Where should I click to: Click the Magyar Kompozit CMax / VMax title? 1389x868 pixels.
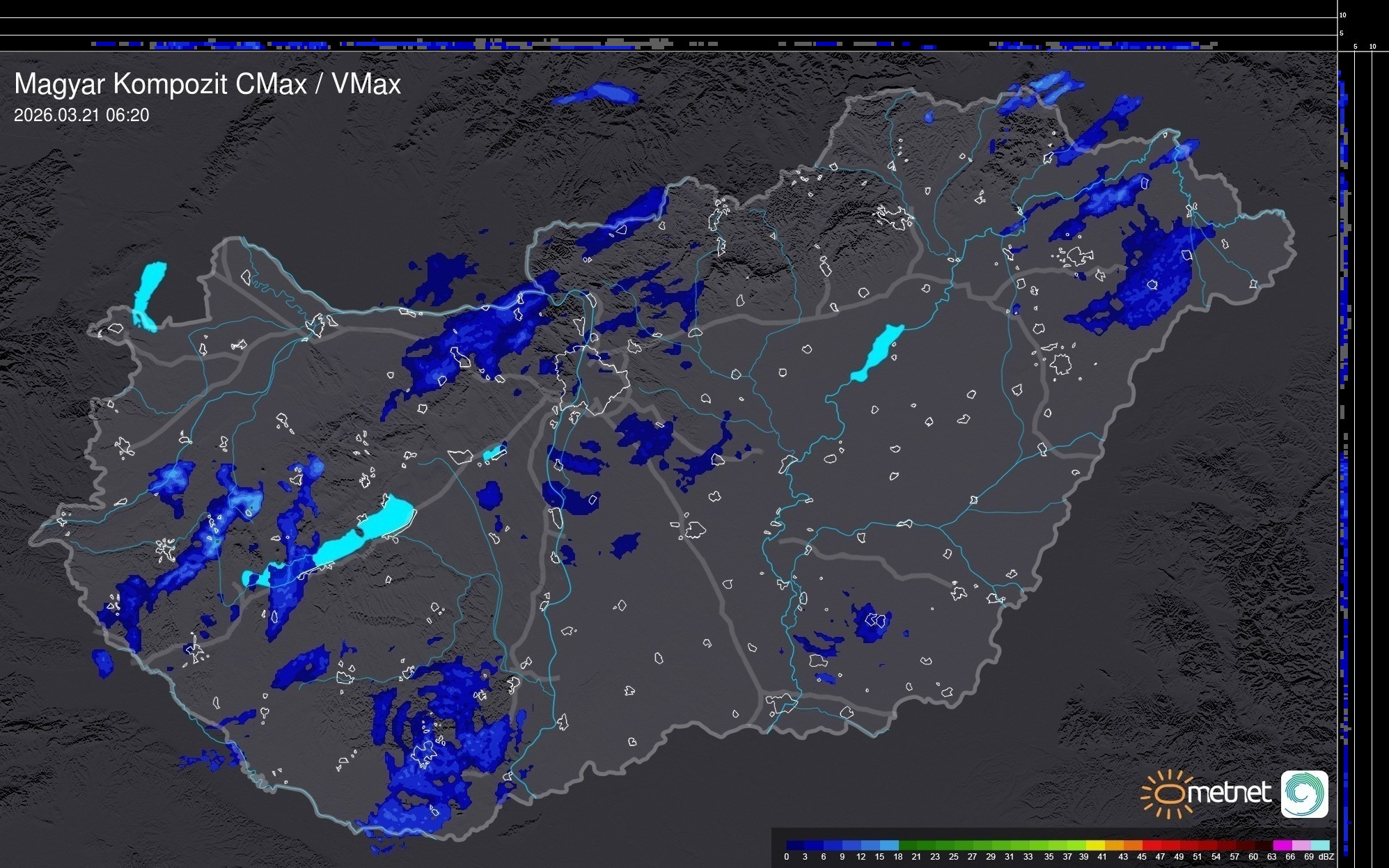coord(207,84)
